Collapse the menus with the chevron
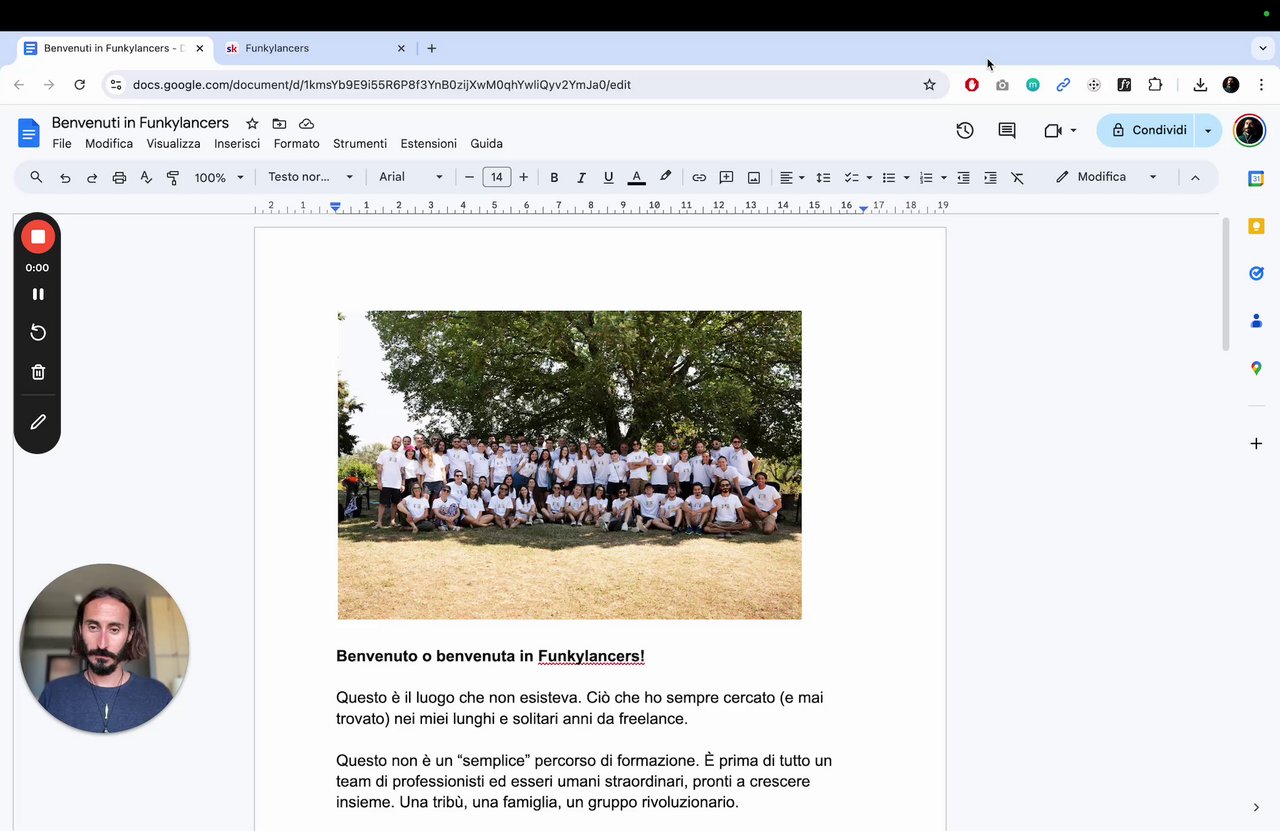Screen dimensions: 1280x831 1195,177
